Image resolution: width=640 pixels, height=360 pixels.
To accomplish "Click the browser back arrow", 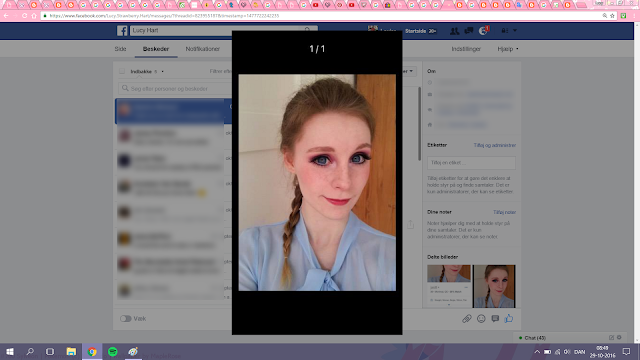I will [7, 16].
